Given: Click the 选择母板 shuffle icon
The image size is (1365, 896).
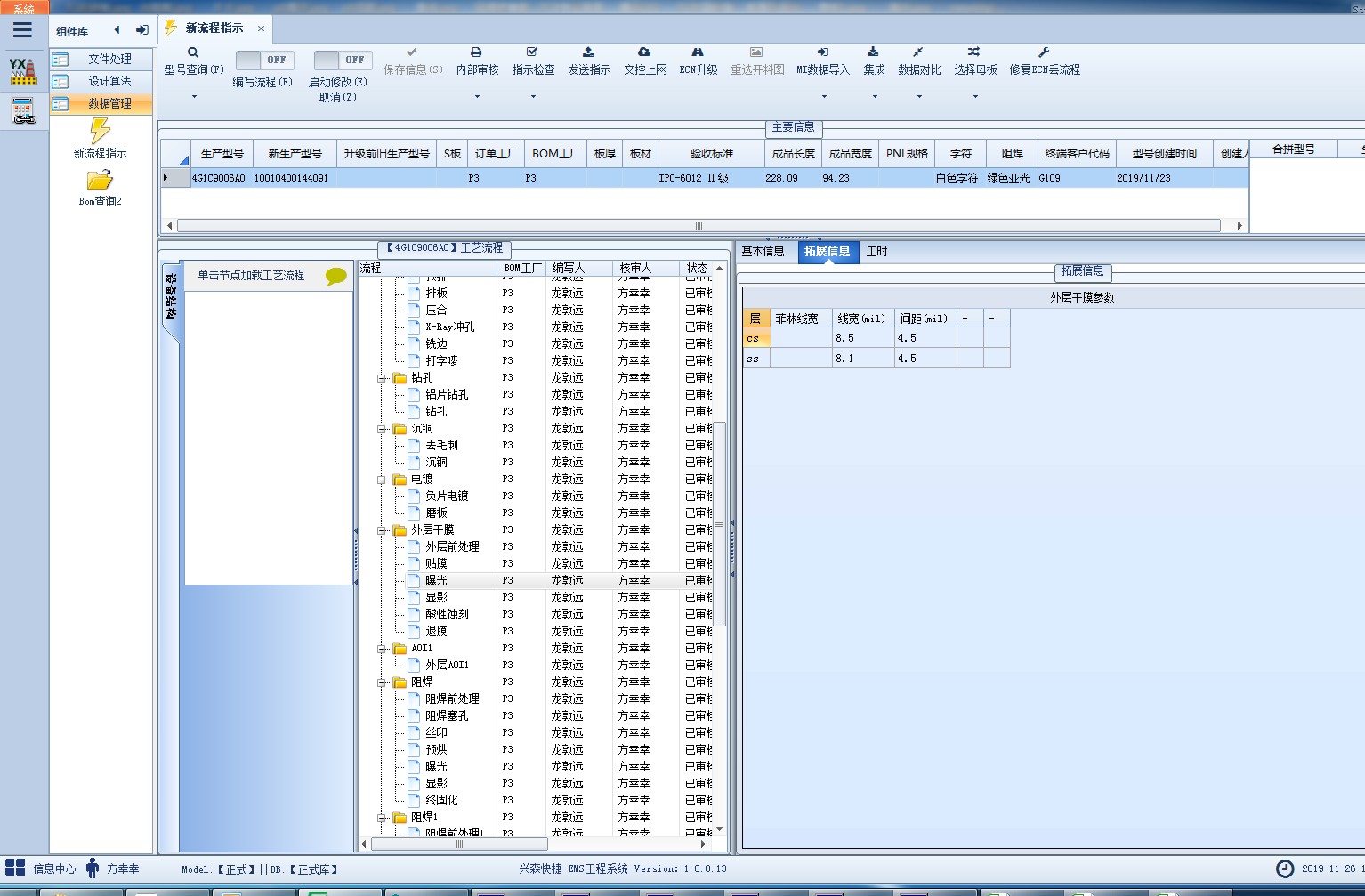Looking at the screenshot, I should (x=974, y=52).
